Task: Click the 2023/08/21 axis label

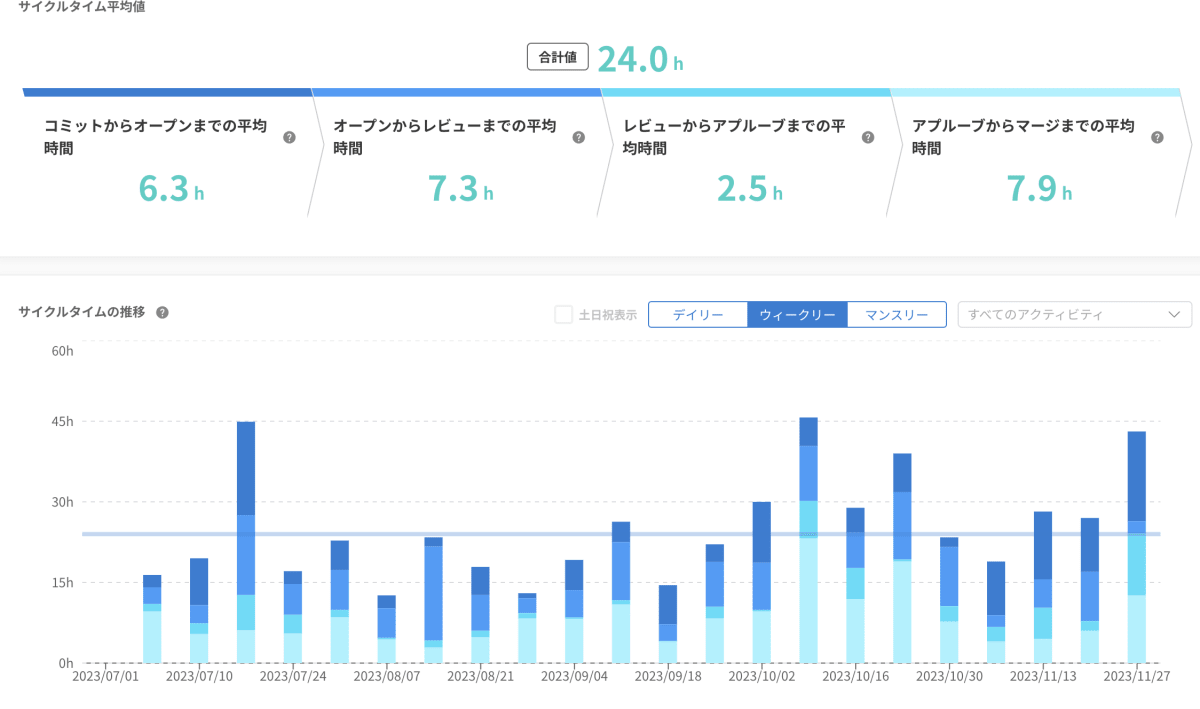Action: tap(480, 676)
